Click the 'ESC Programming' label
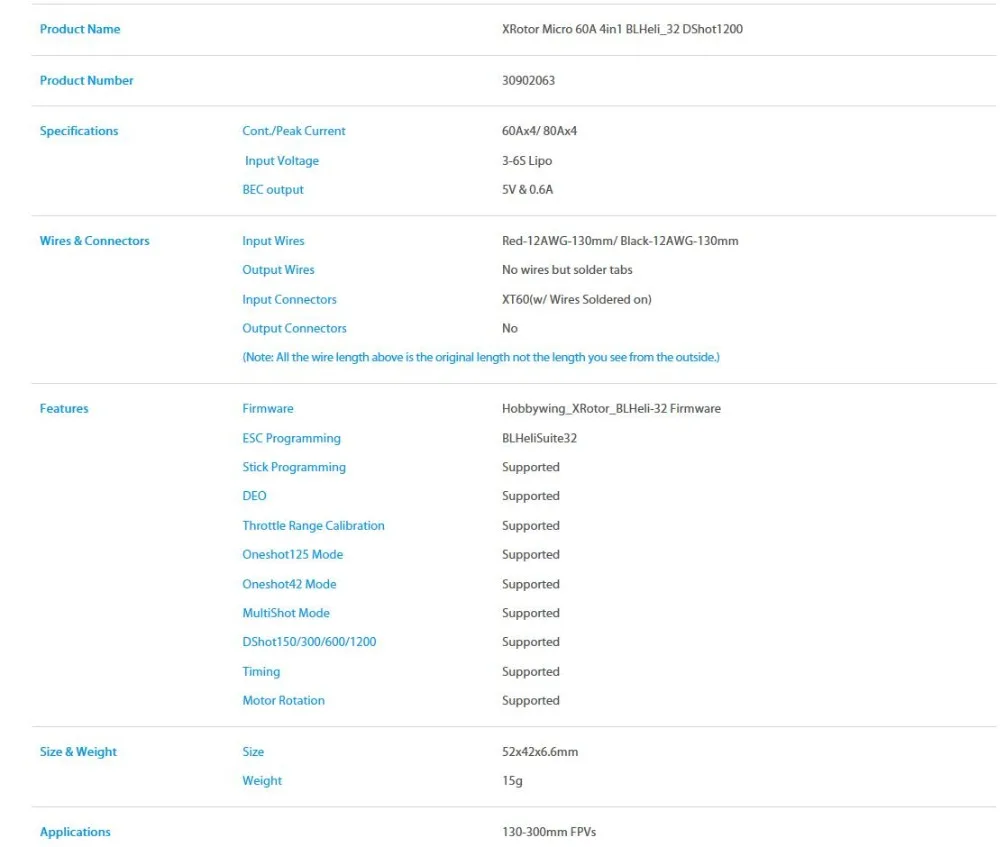This screenshot has width=1000, height=847. click(291, 438)
